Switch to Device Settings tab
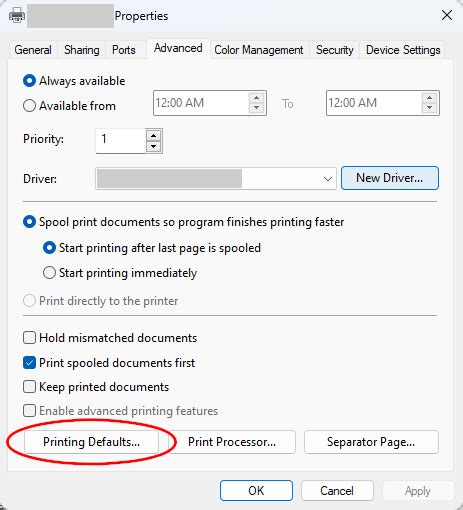 [x=403, y=50]
